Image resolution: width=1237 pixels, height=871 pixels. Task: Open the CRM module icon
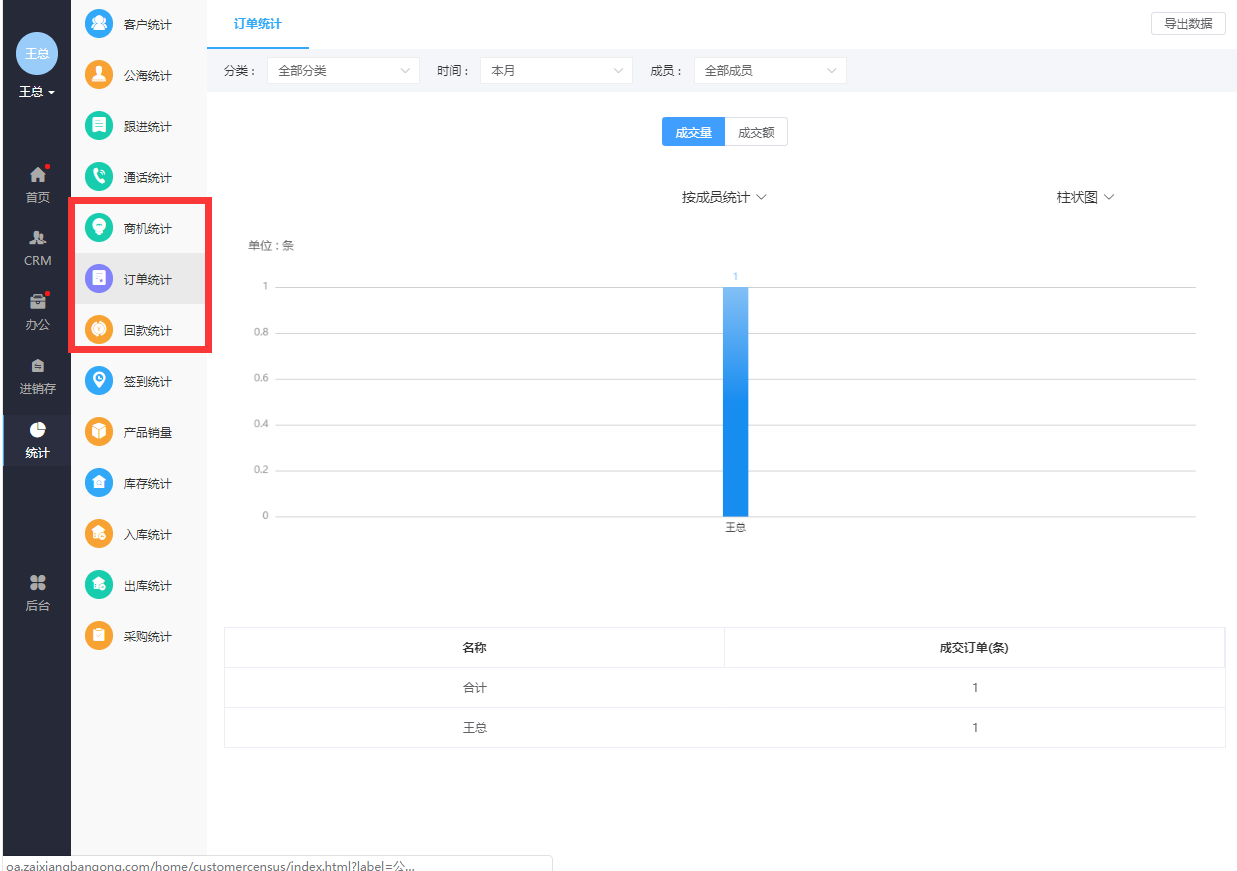(38, 237)
